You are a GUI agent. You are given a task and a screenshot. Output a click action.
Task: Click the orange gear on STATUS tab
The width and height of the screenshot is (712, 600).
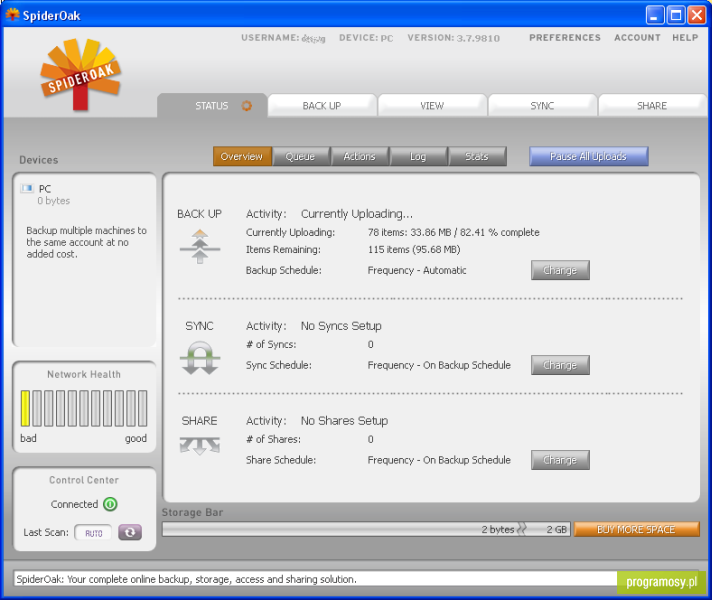[246, 106]
